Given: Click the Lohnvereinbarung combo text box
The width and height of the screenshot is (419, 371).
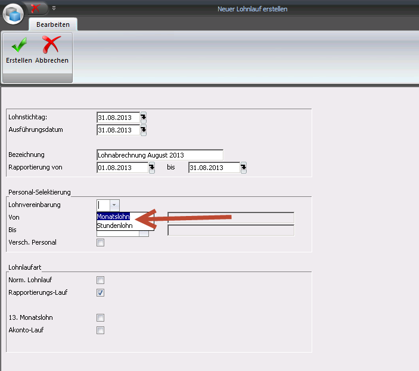Looking at the screenshot, I should 103,205.
